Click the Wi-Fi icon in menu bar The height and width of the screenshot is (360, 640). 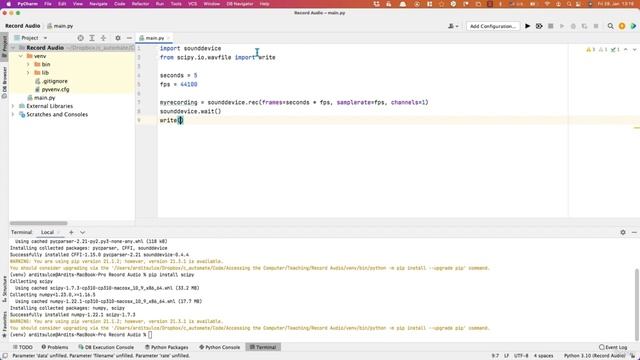tap(547, 4)
